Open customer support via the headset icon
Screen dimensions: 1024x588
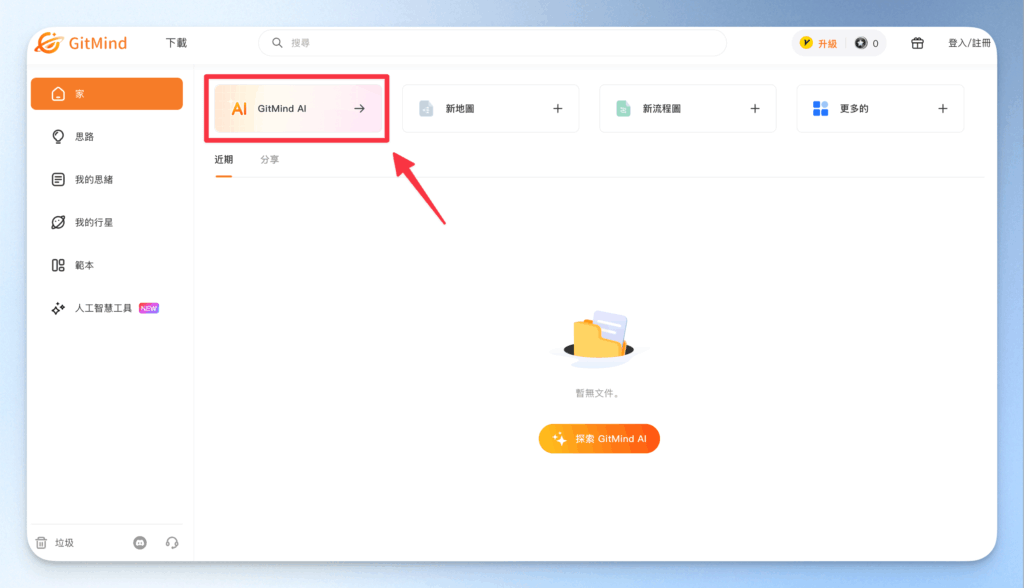click(171, 542)
